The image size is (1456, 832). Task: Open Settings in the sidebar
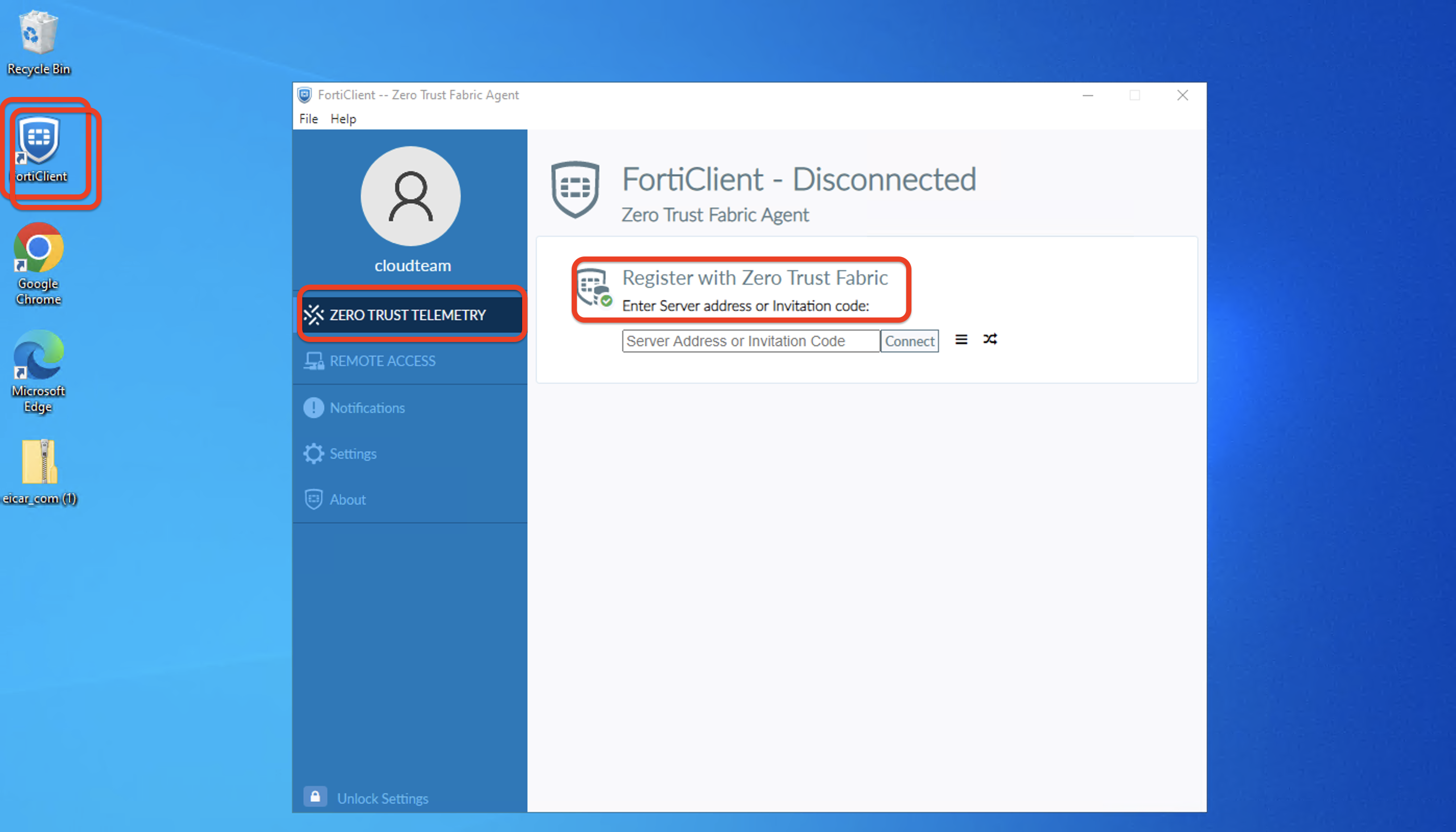point(410,453)
